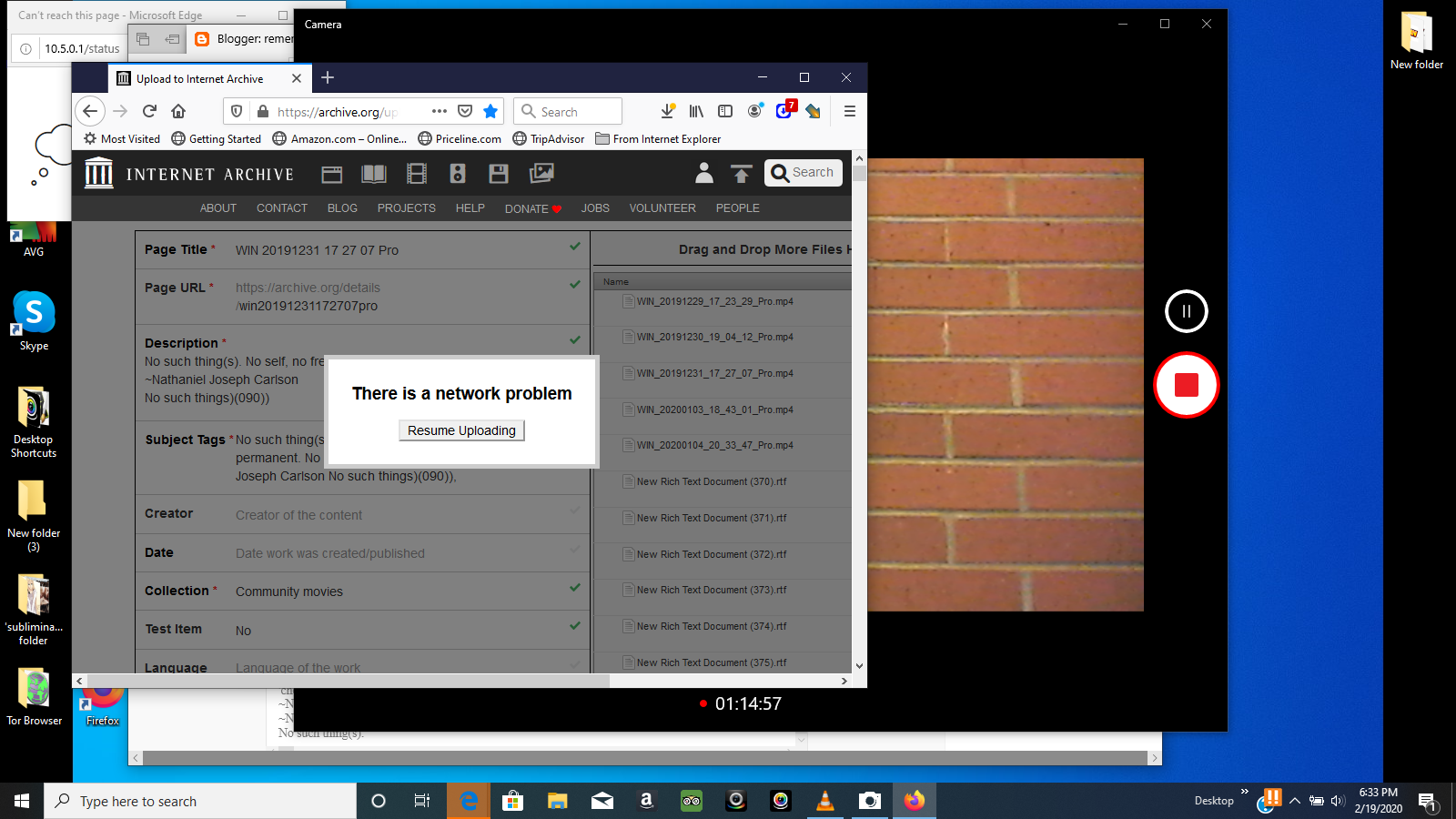
Task: Open Internet Archive Audio icon
Action: pos(458,174)
